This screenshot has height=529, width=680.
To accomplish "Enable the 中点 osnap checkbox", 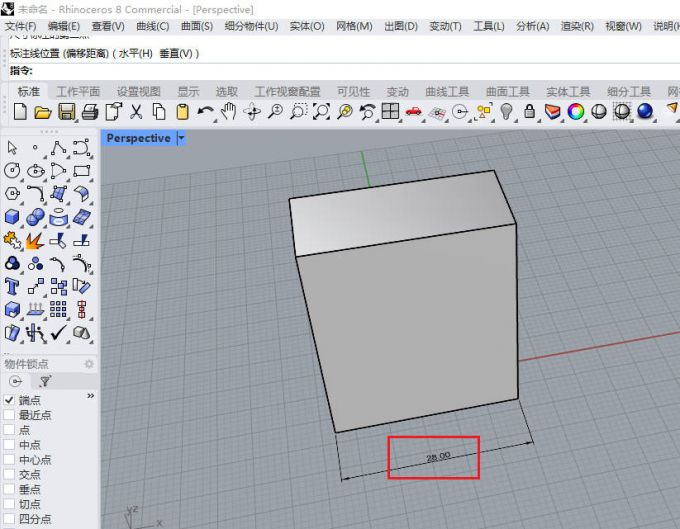I will (9, 444).
